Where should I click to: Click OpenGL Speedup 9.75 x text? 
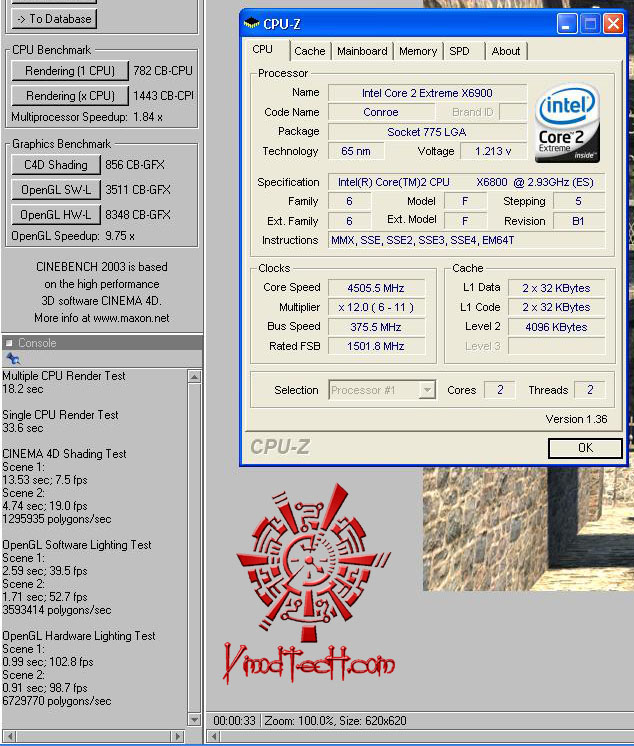73,236
